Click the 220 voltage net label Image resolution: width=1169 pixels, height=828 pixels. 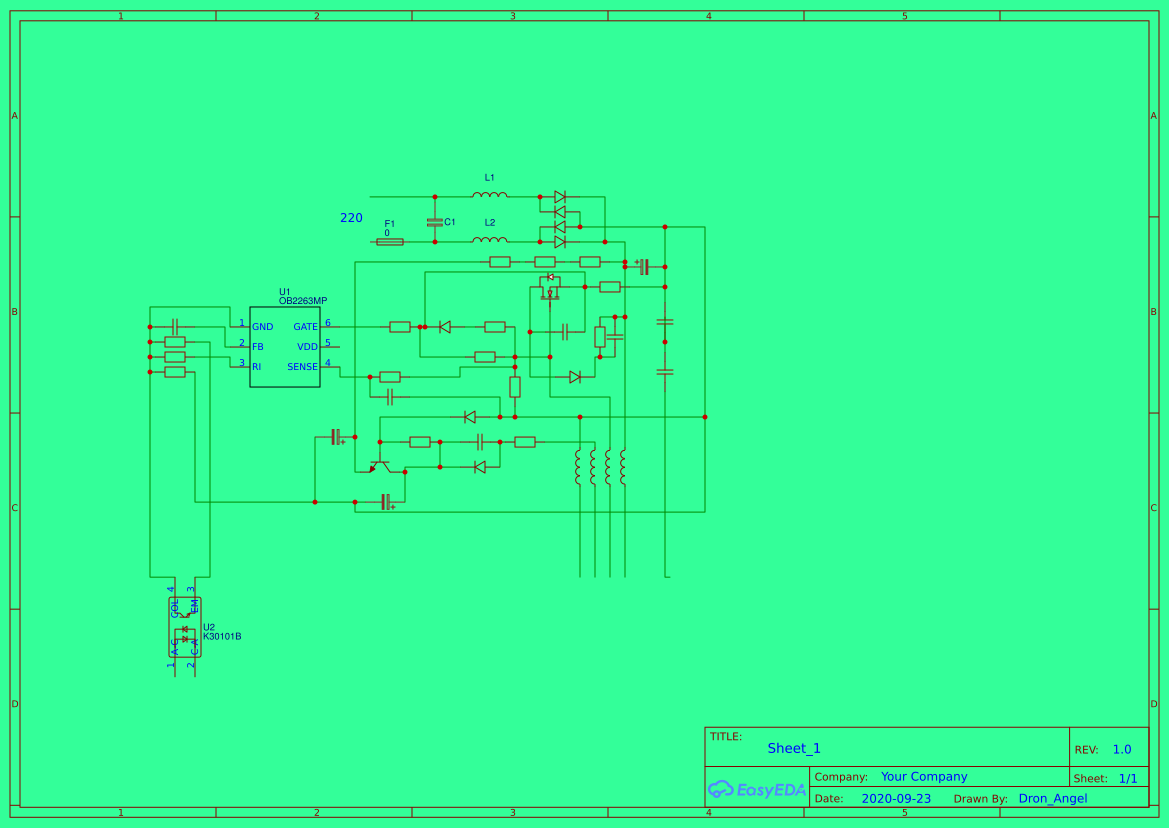click(x=351, y=217)
